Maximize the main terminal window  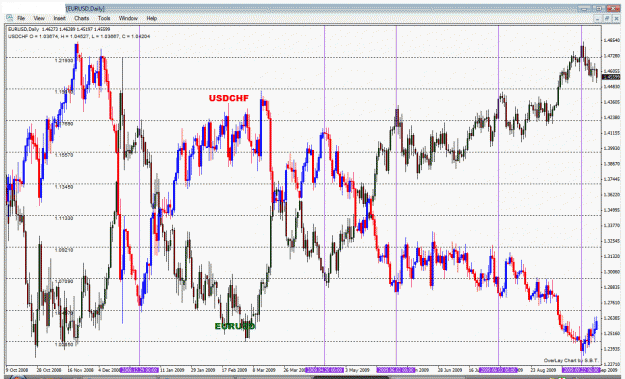[599, 8]
